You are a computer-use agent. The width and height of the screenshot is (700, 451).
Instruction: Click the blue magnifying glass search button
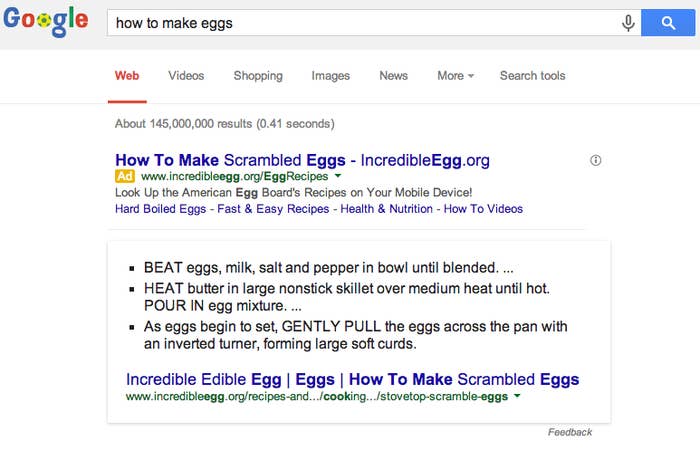point(668,23)
